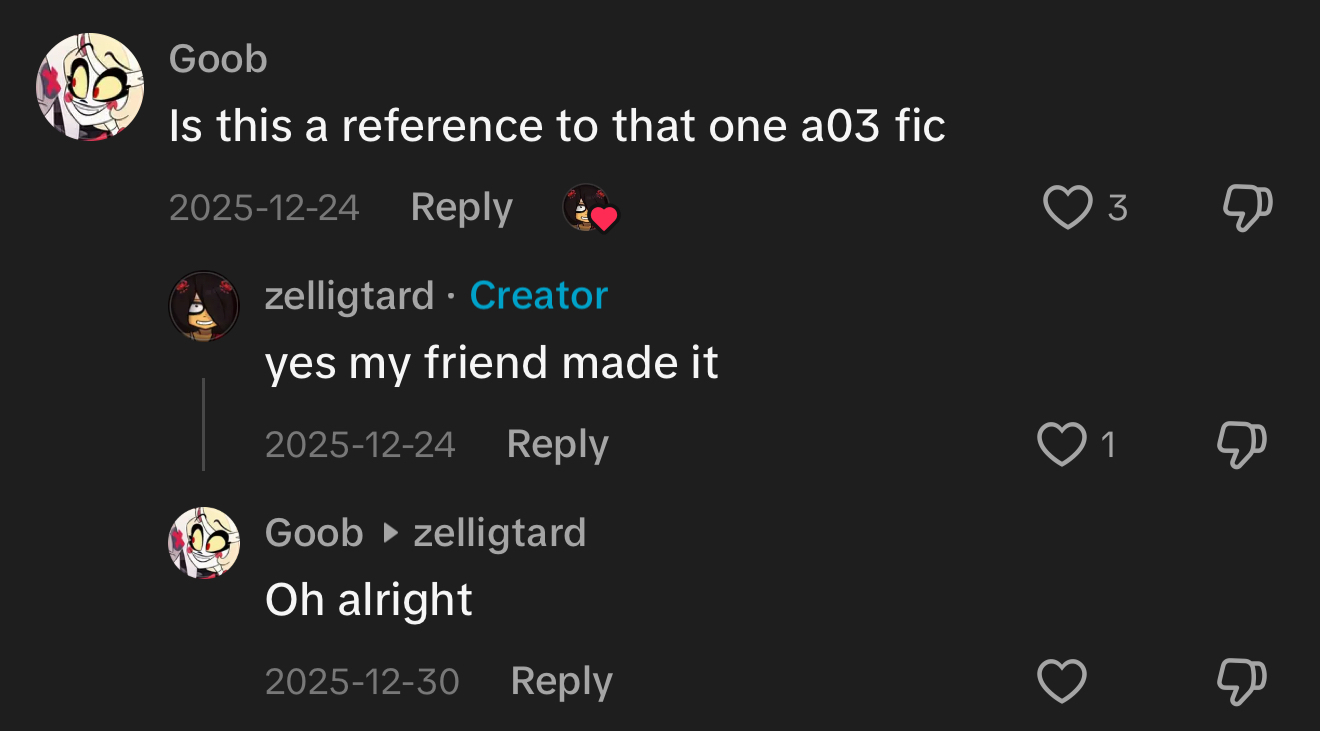Open Goob's avatar beside "Oh alright"
1320x731 pixels.
[x=204, y=543]
